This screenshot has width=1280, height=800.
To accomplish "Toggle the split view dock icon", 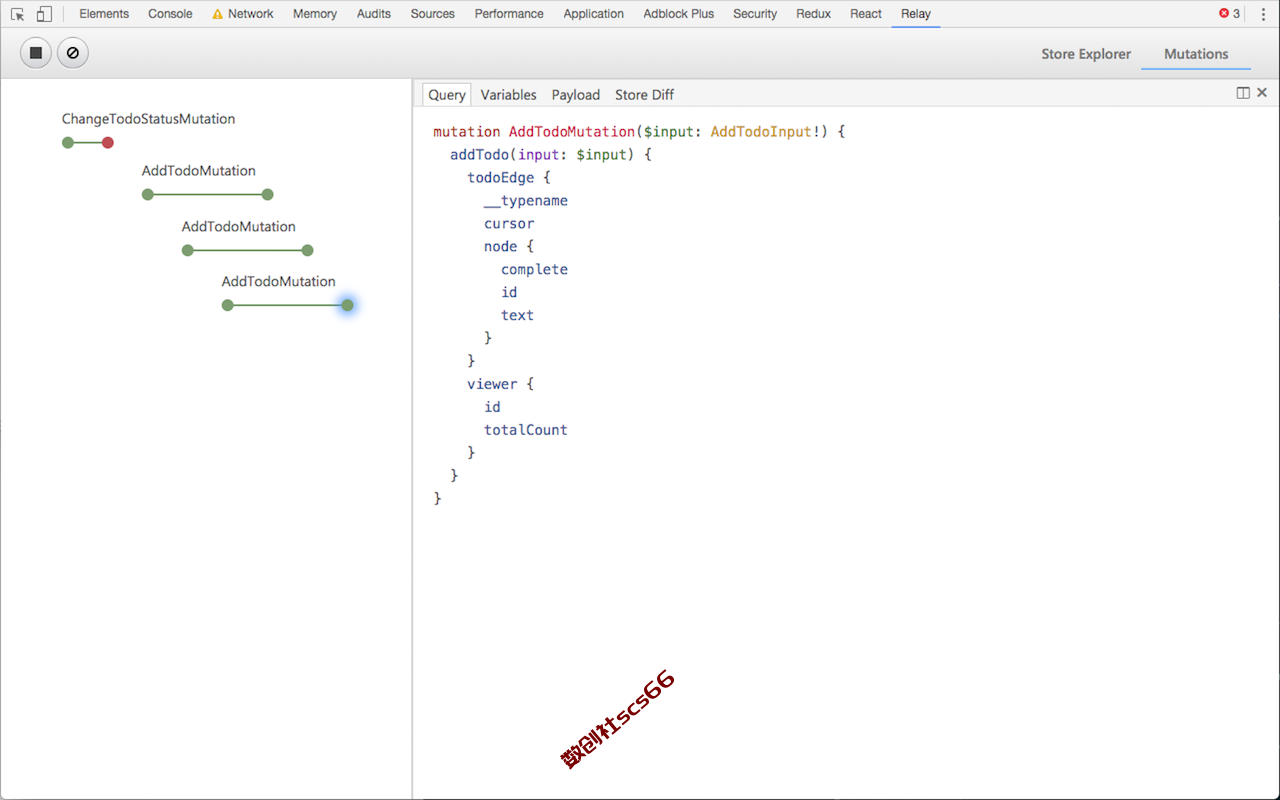I will point(1243,93).
